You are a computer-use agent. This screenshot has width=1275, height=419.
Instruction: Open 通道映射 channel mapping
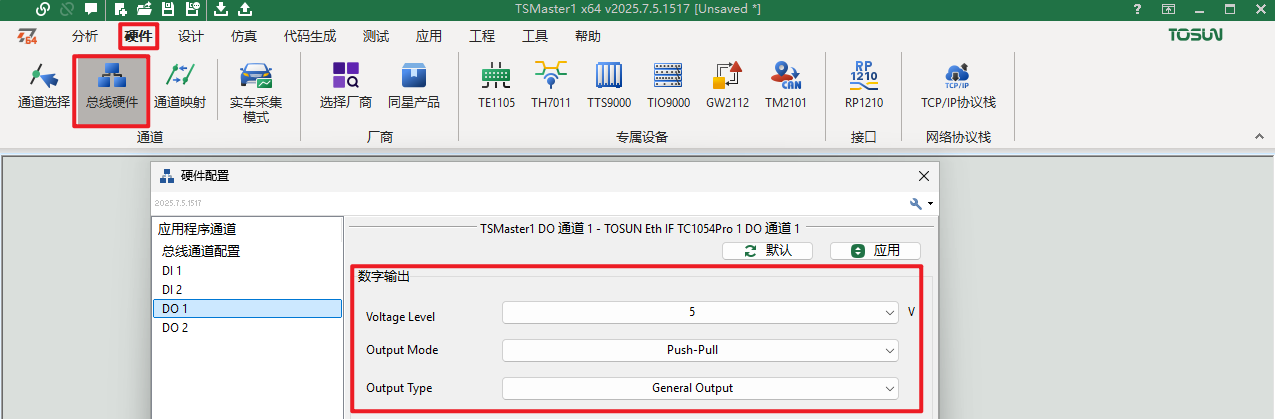tap(180, 87)
